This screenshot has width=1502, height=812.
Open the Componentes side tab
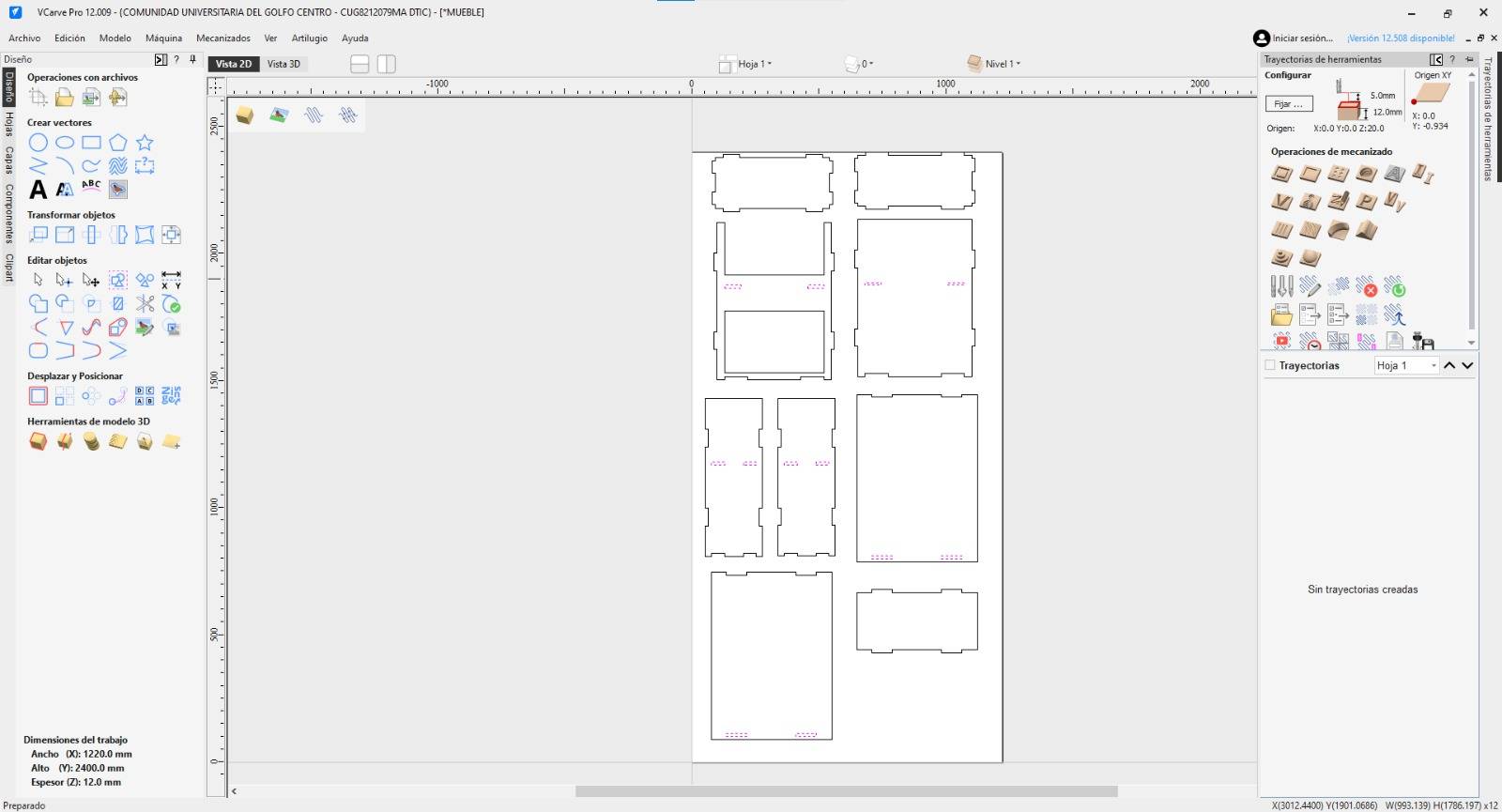[x=9, y=214]
